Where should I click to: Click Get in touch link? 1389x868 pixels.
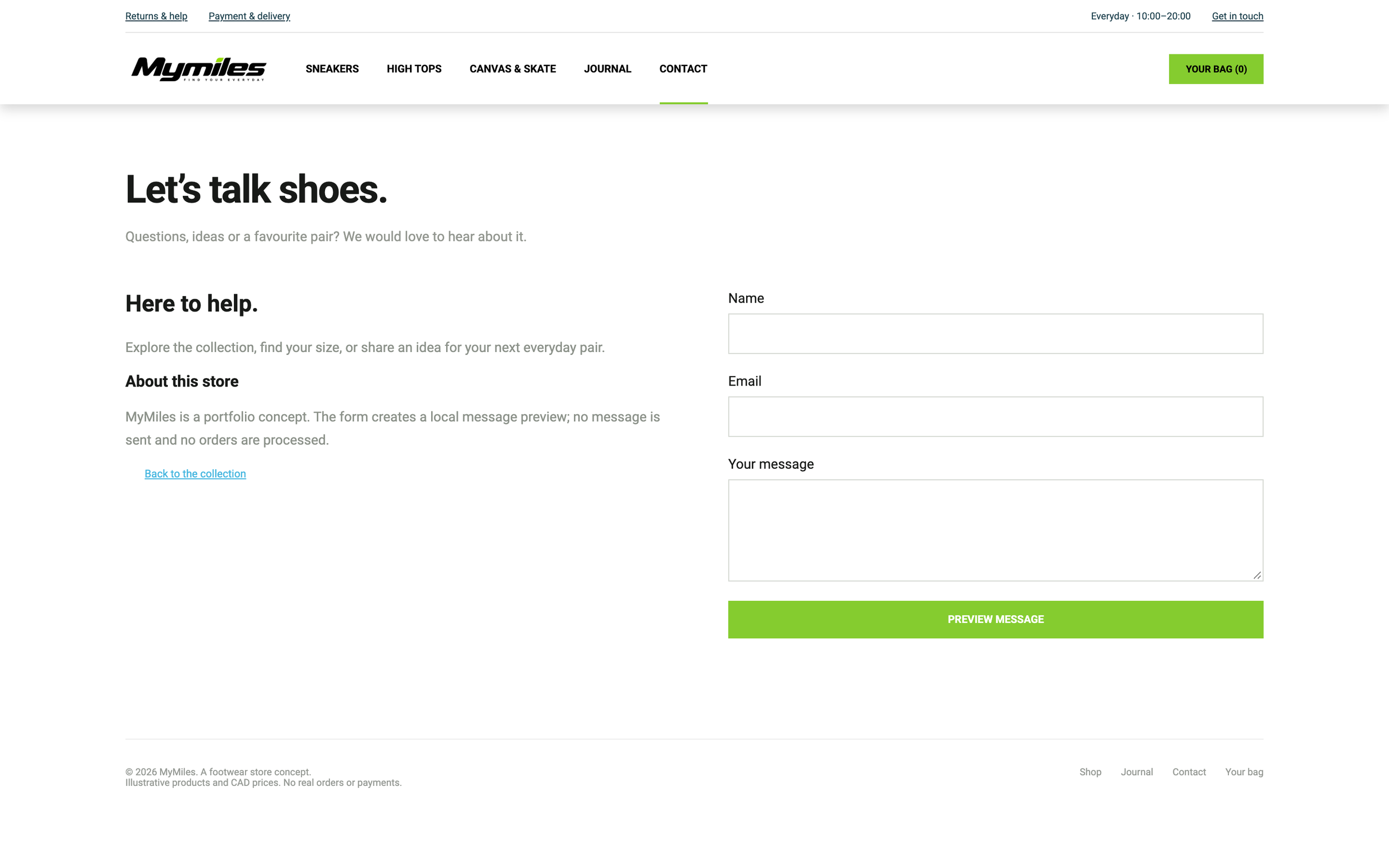(1237, 16)
